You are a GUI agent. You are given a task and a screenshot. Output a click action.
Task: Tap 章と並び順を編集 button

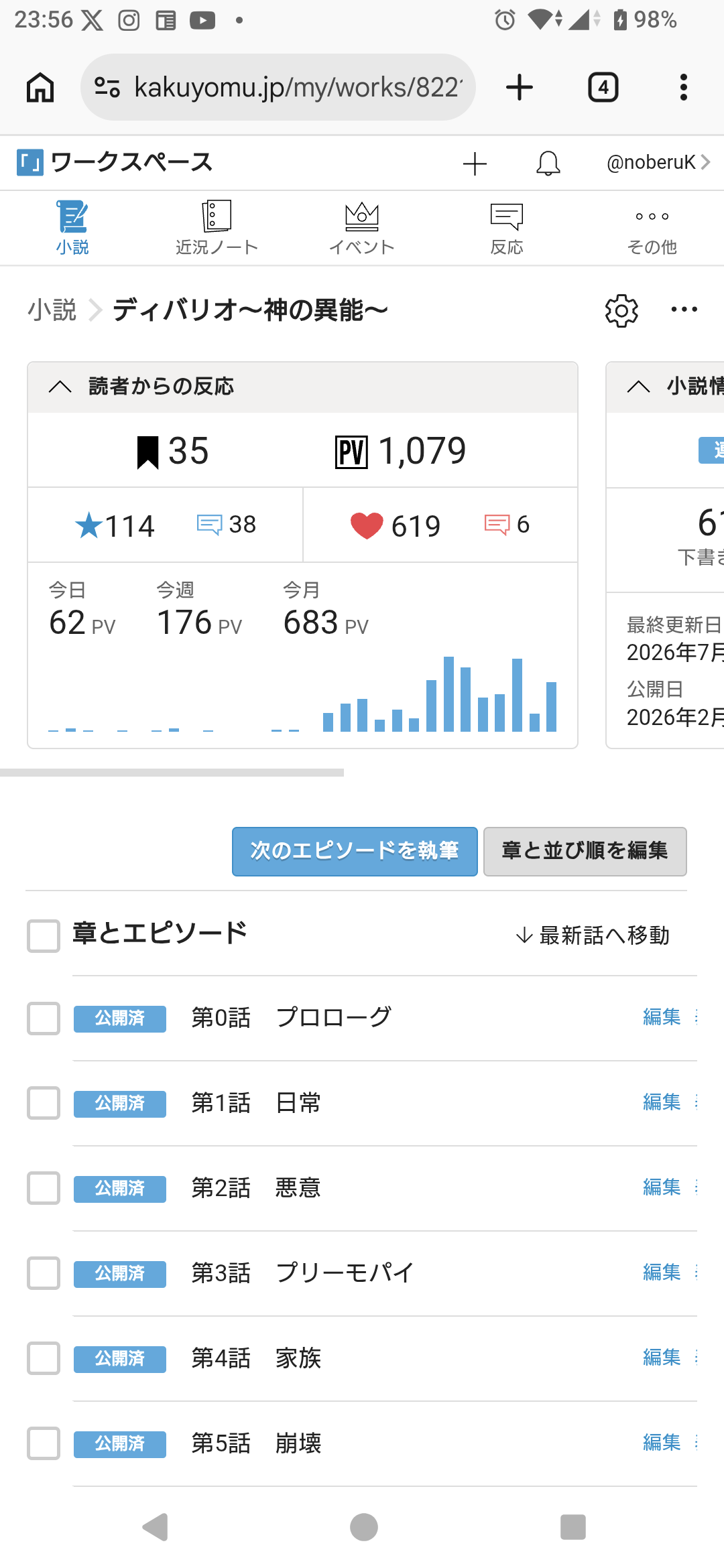click(585, 851)
